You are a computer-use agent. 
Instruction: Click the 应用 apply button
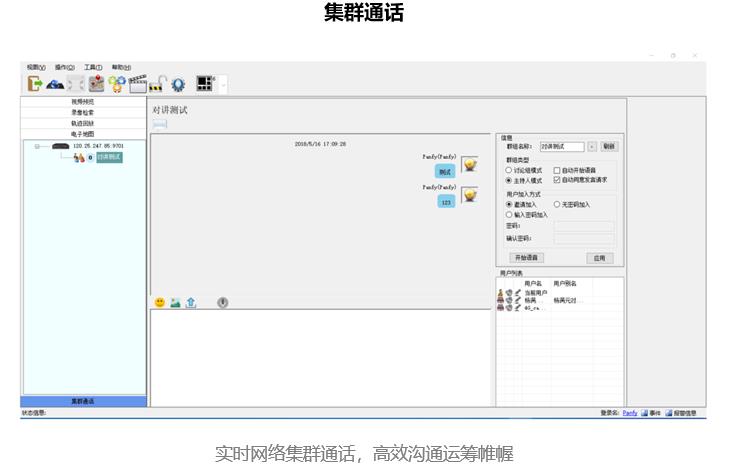click(599, 258)
